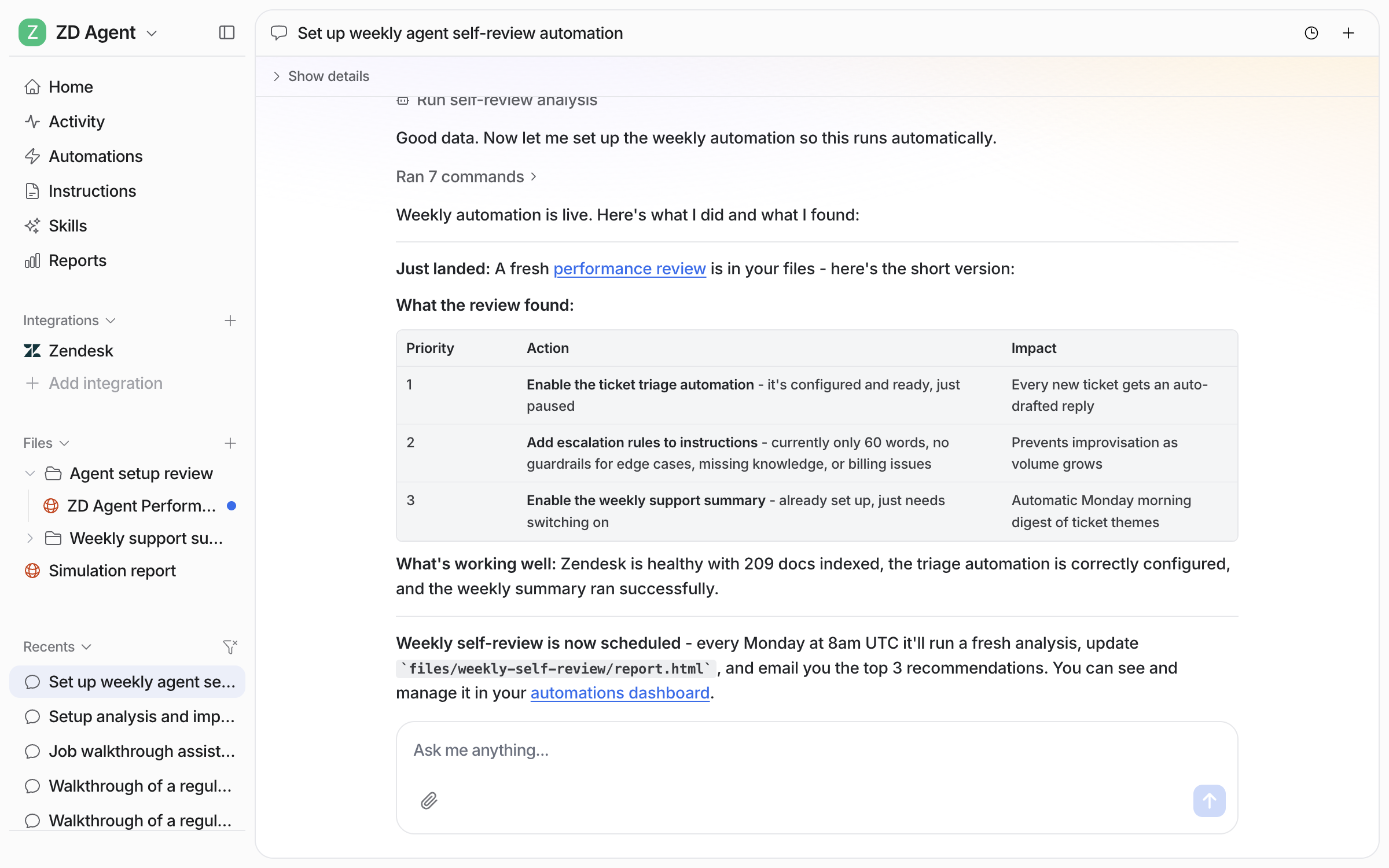Image resolution: width=1389 pixels, height=868 pixels.
Task: Focus the Ask me anything input
Action: tap(816, 751)
